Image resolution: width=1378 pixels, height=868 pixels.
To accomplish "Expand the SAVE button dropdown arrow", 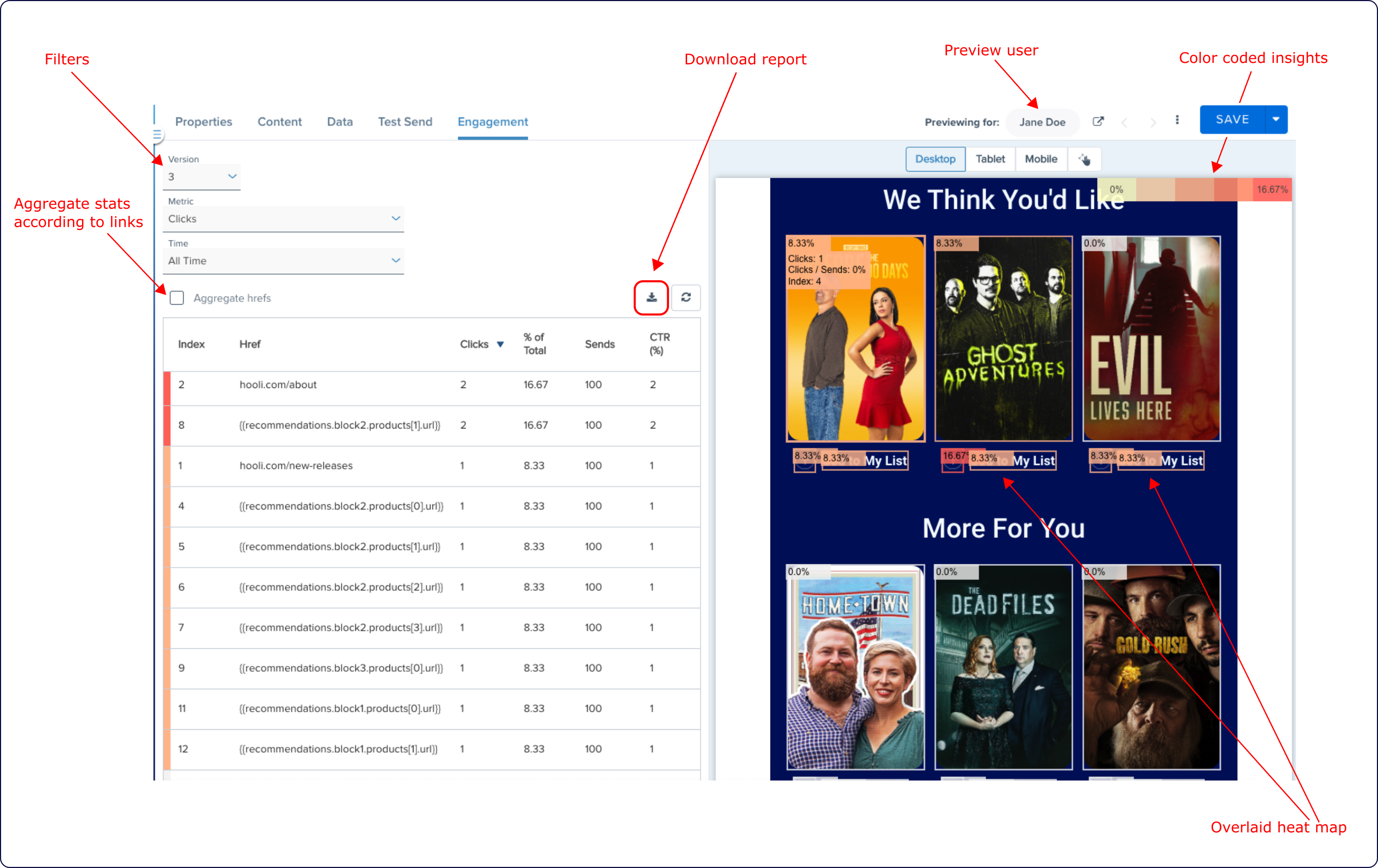I will (1275, 120).
